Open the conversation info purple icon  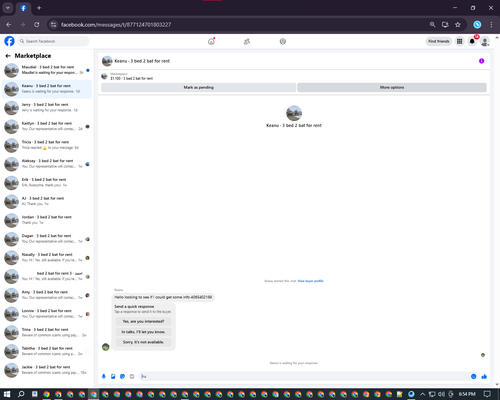point(481,61)
